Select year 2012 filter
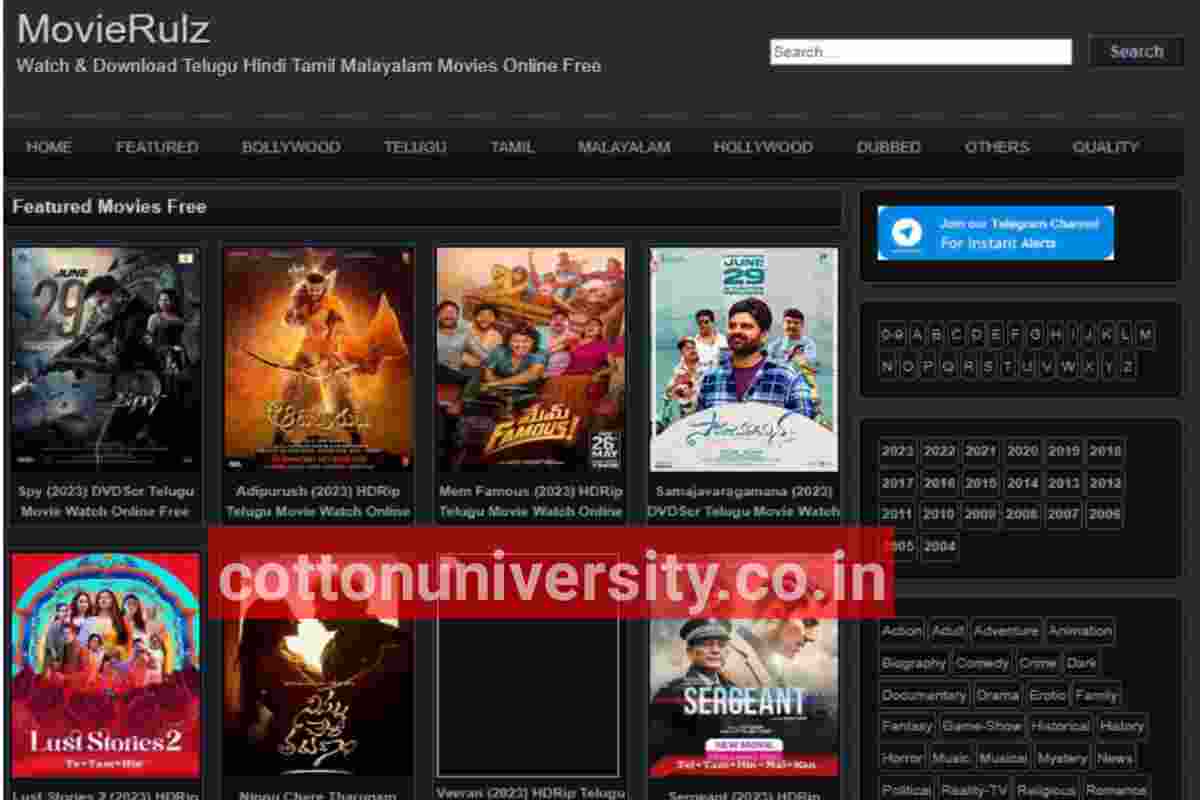The image size is (1200, 800). point(1105,483)
